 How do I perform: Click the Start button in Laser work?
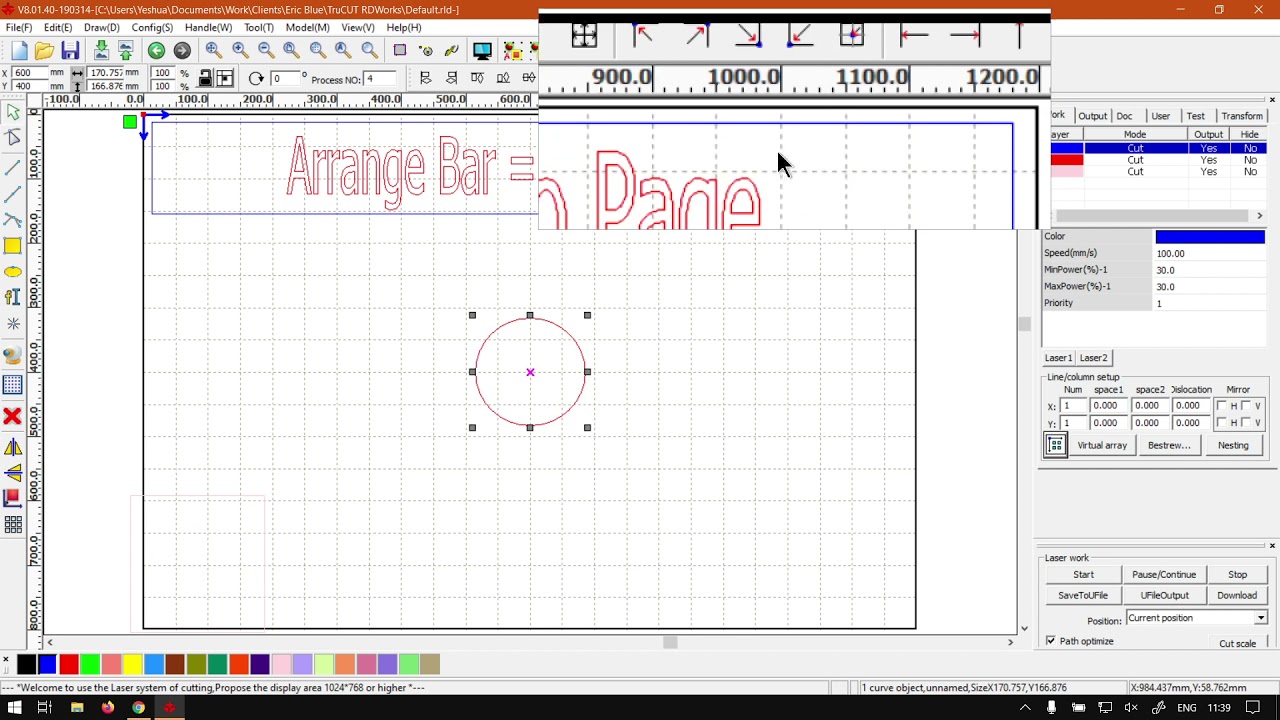click(x=1083, y=575)
